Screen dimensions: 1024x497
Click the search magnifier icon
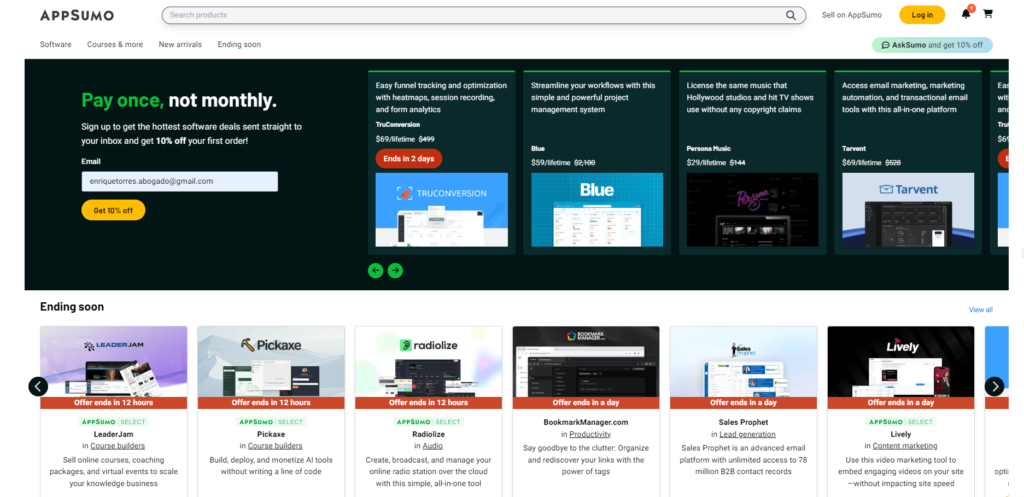[x=790, y=15]
